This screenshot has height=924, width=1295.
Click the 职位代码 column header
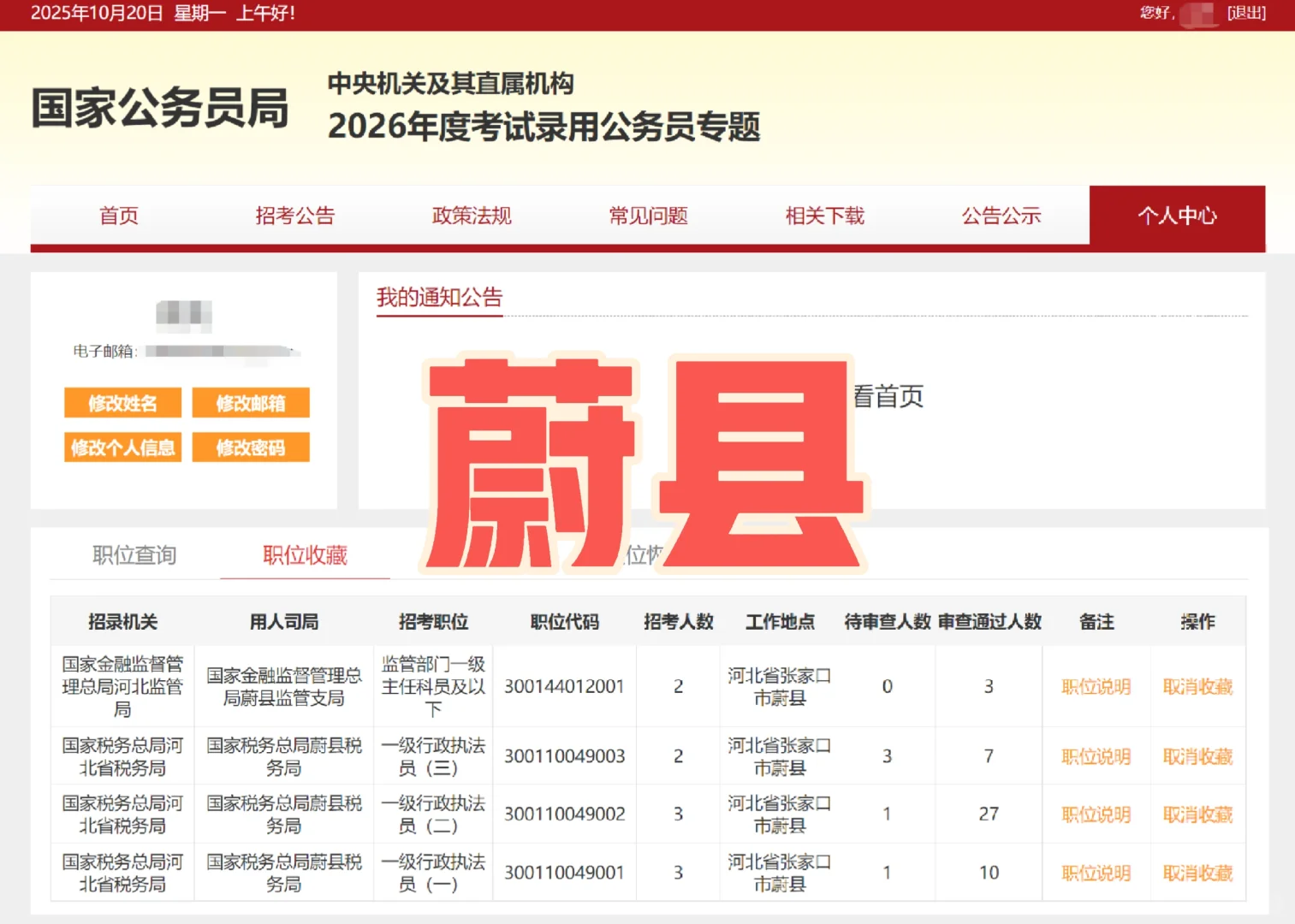click(564, 622)
